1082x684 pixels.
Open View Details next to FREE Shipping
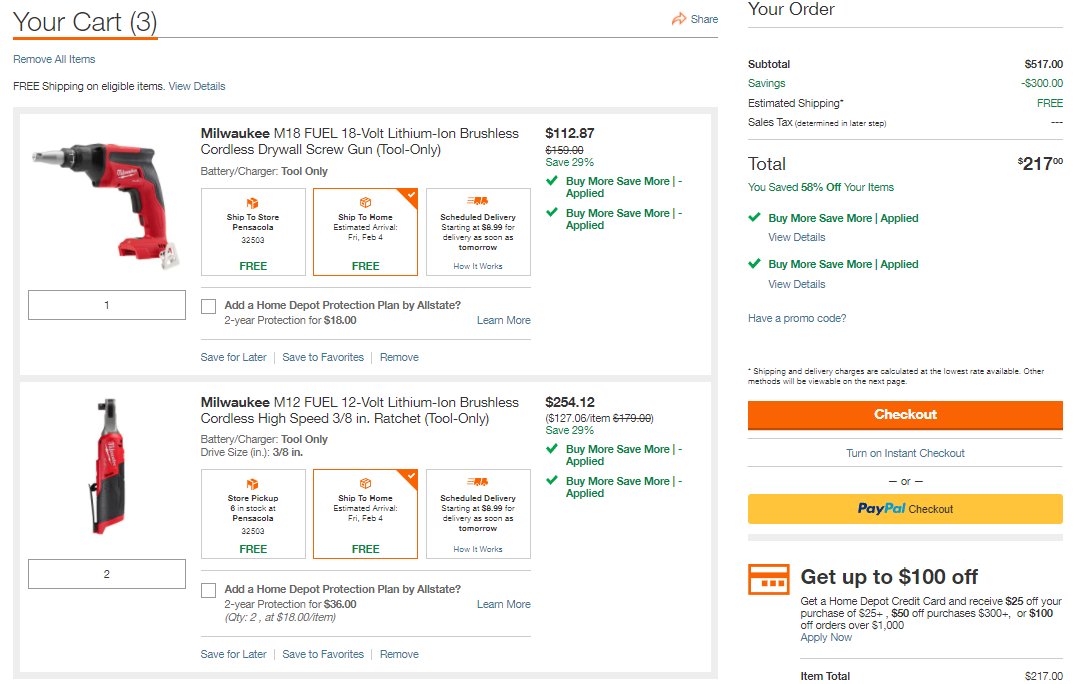(x=197, y=86)
